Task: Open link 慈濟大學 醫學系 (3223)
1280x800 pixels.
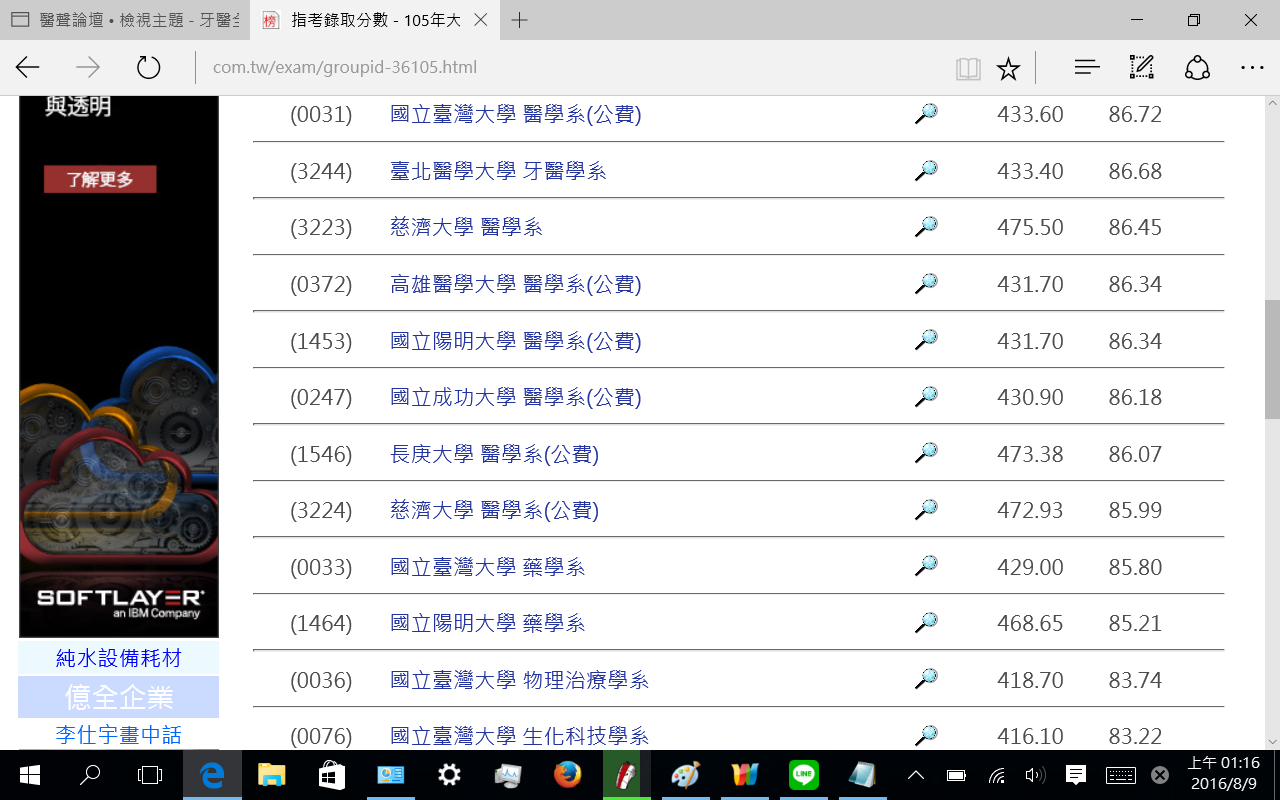Action: [466, 227]
